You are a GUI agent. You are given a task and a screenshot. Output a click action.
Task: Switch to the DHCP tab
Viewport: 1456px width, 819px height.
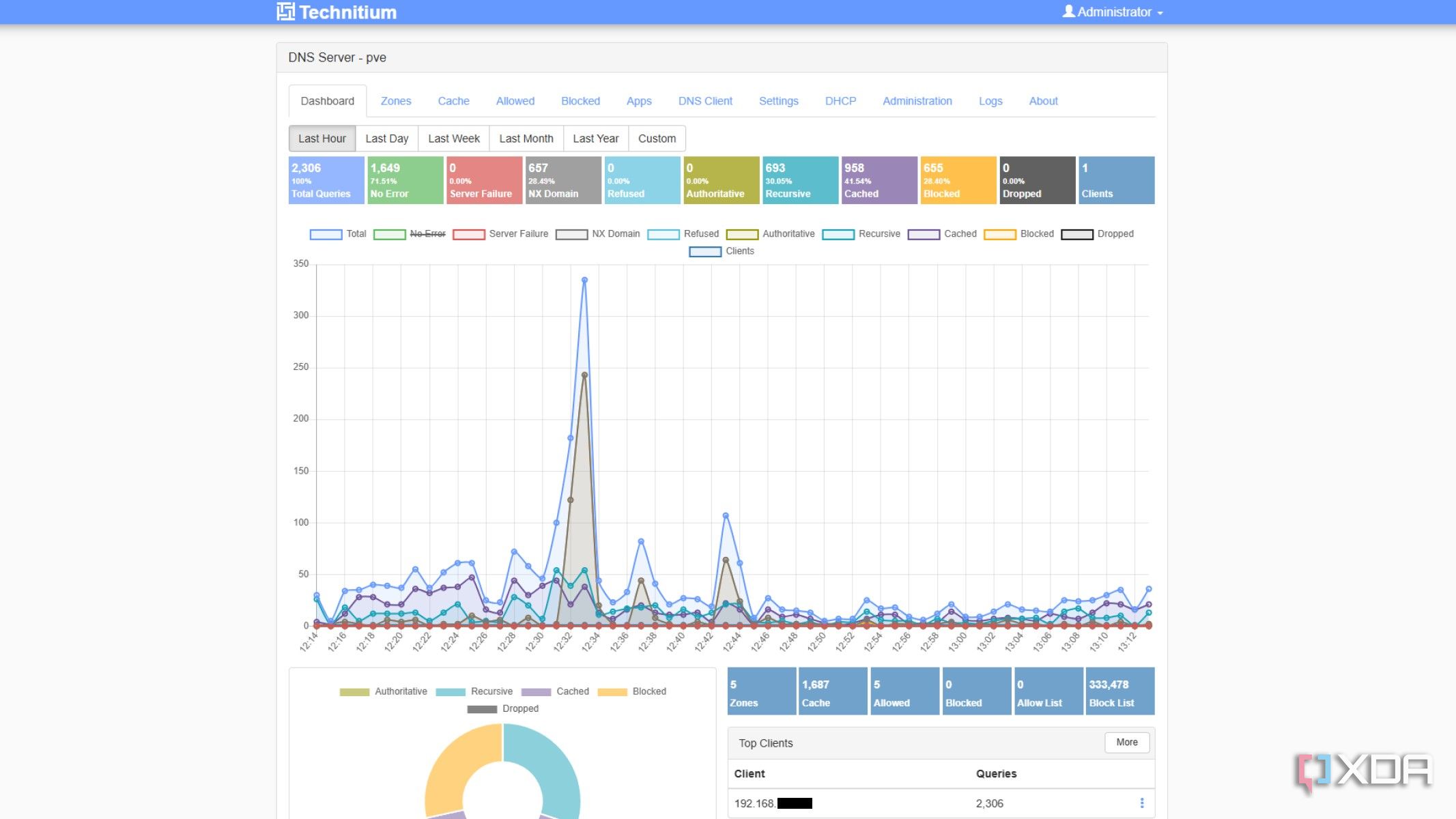(840, 101)
